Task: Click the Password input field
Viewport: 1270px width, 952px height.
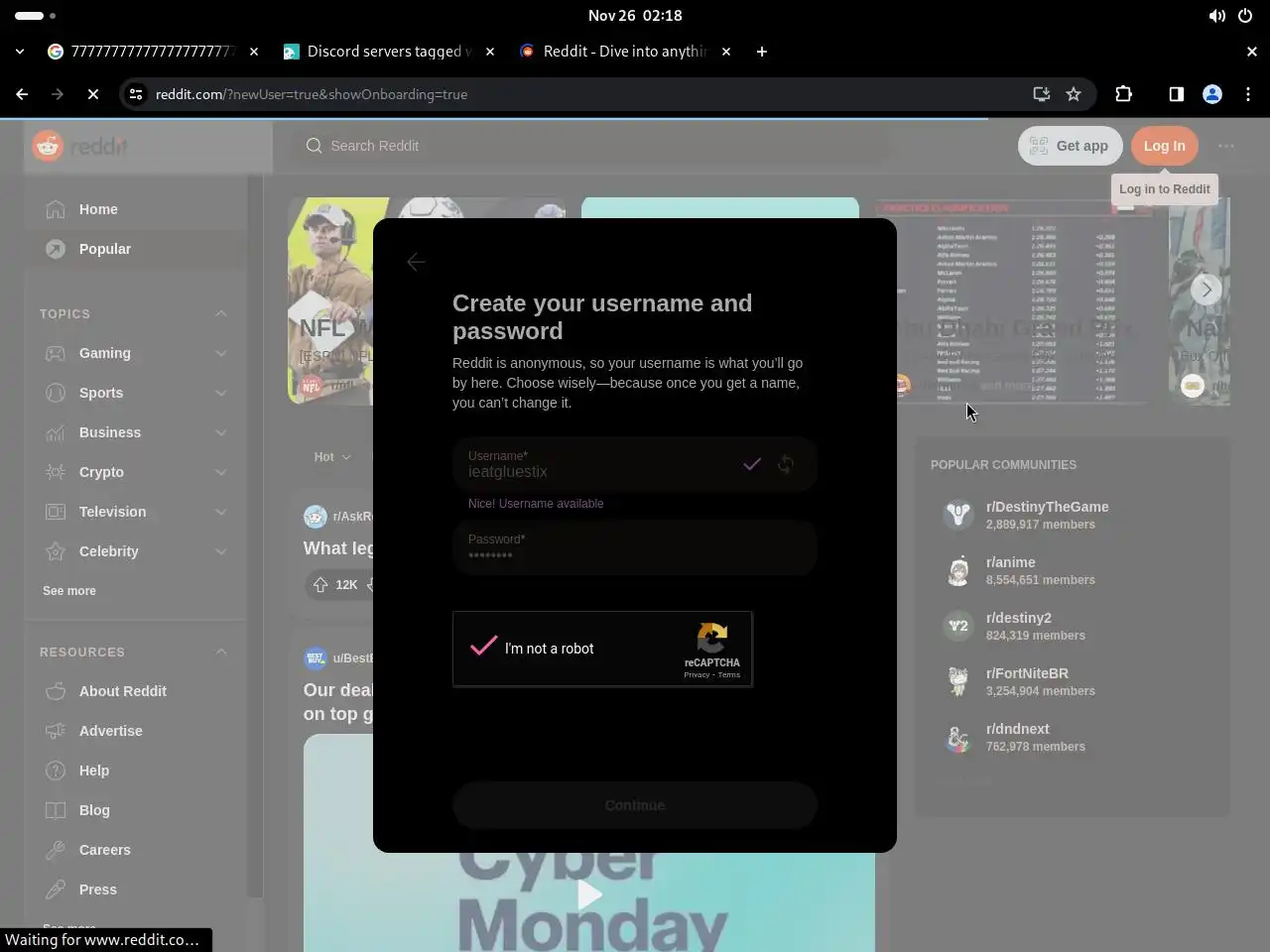Action: click(635, 547)
